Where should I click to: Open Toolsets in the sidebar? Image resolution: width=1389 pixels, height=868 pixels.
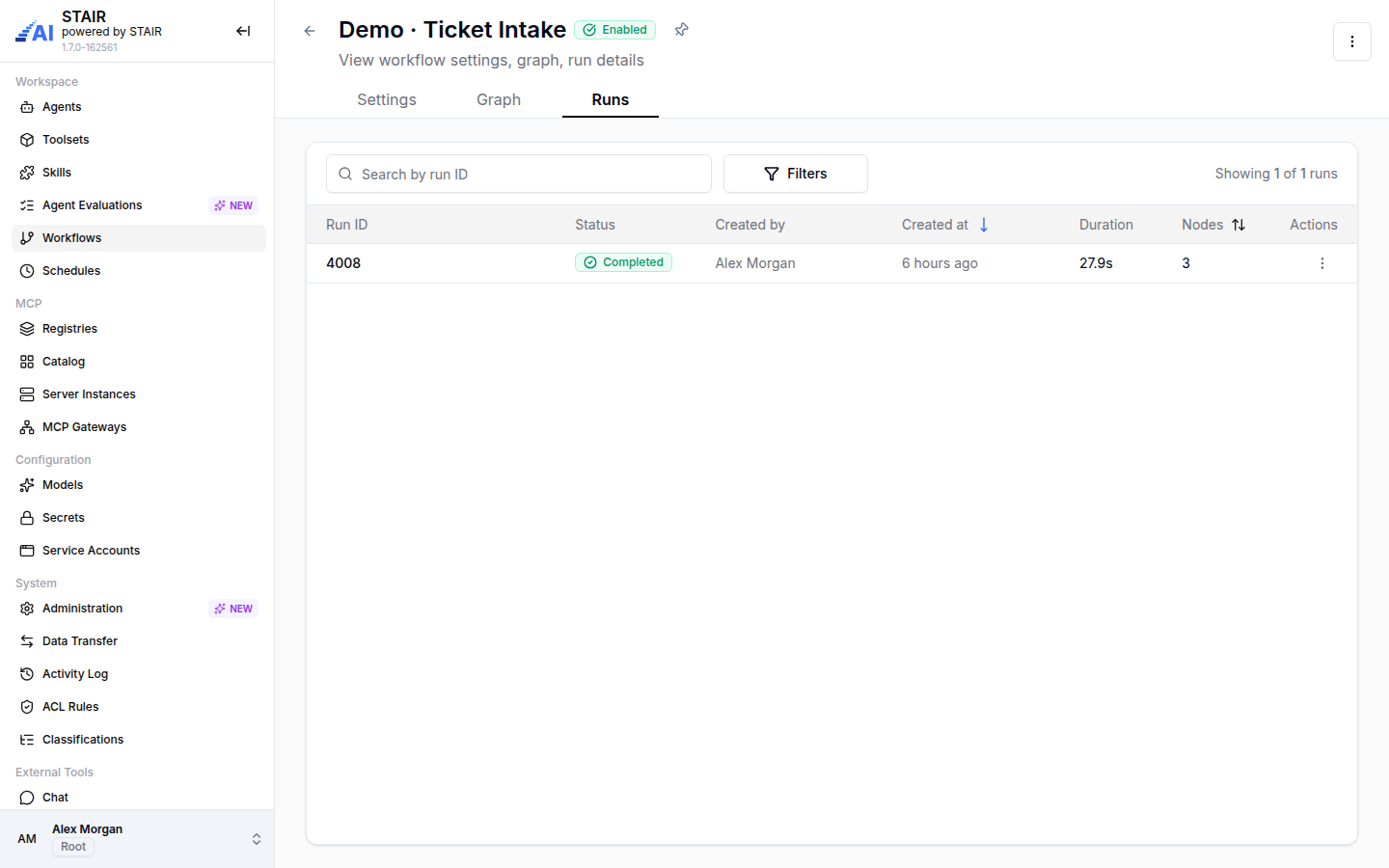tap(139, 140)
